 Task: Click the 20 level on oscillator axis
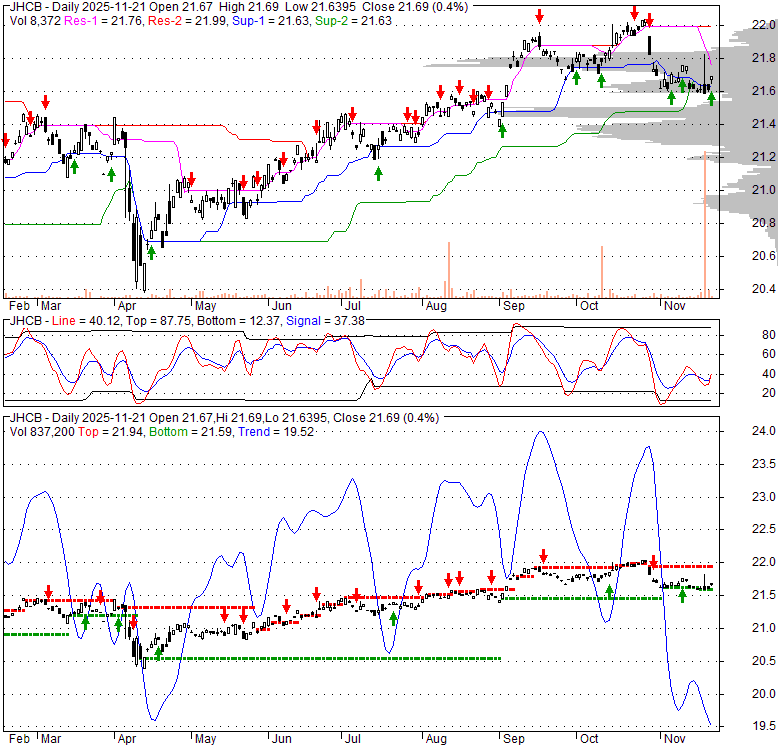coord(769,393)
